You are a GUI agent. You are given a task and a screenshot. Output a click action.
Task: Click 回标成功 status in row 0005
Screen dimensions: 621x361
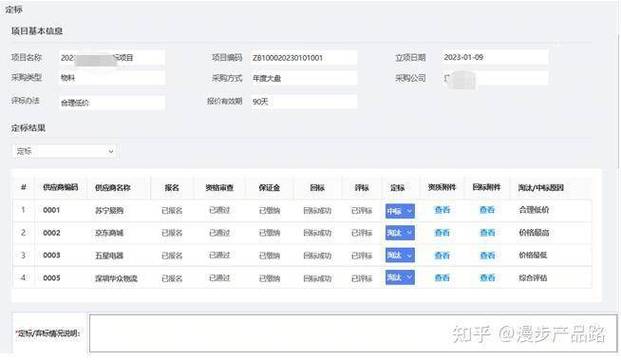pyautogui.click(x=317, y=278)
